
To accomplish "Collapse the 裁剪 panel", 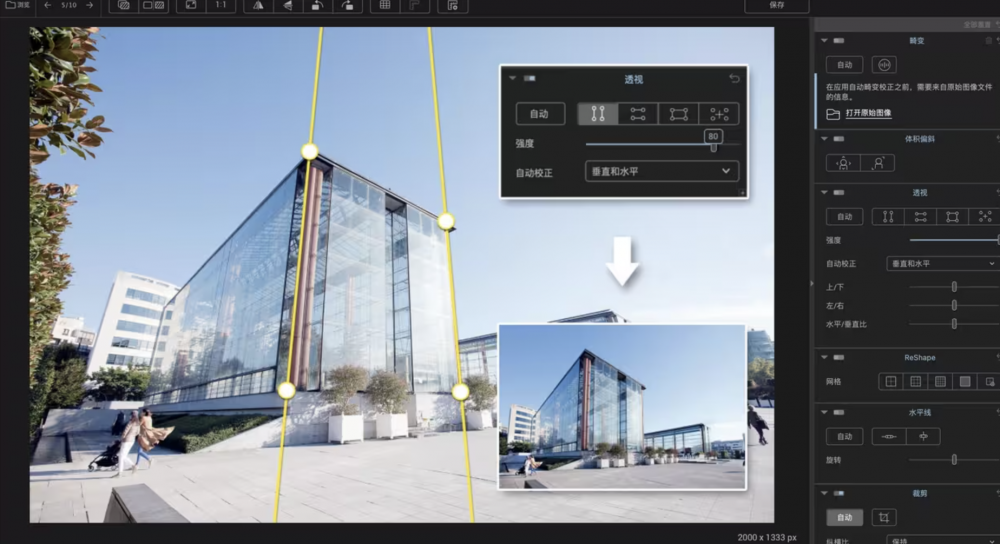I will [x=824, y=493].
